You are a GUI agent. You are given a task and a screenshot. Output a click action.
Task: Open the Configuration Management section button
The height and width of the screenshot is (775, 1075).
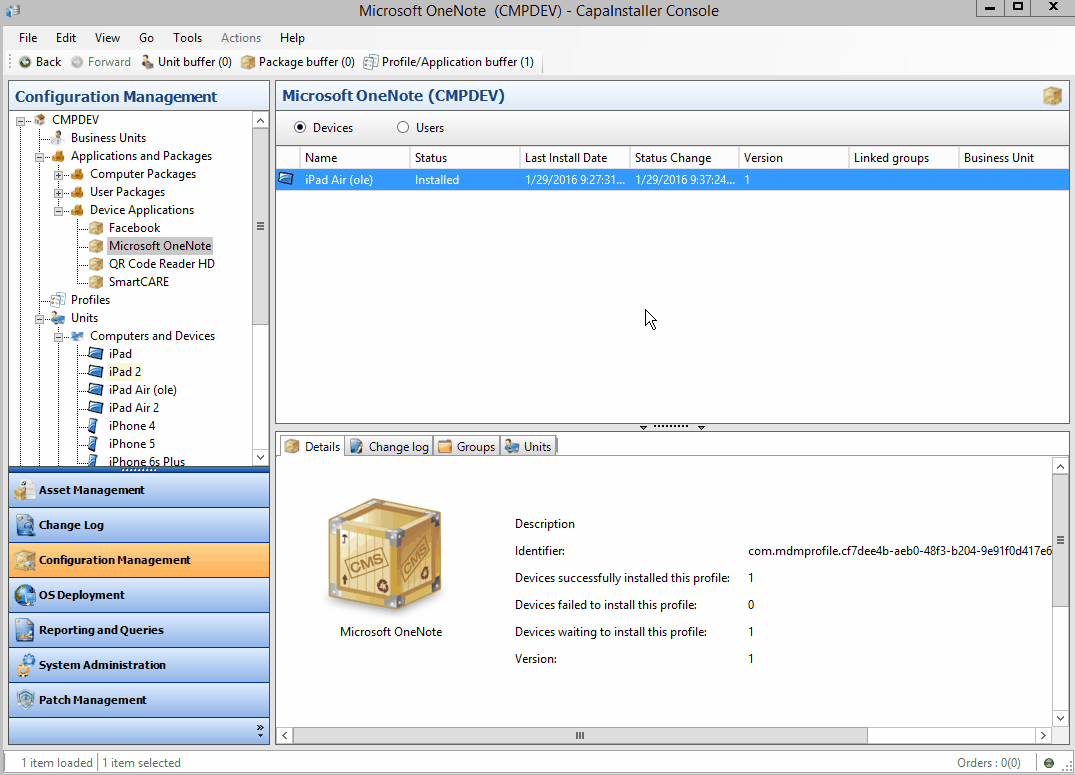coord(139,560)
